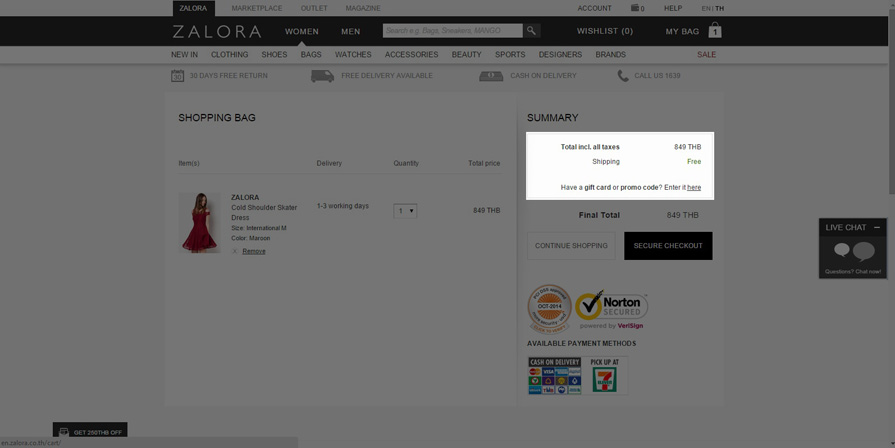Open the Shoes category
This screenshot has width=895, height=448.
(x=275, y=55)
